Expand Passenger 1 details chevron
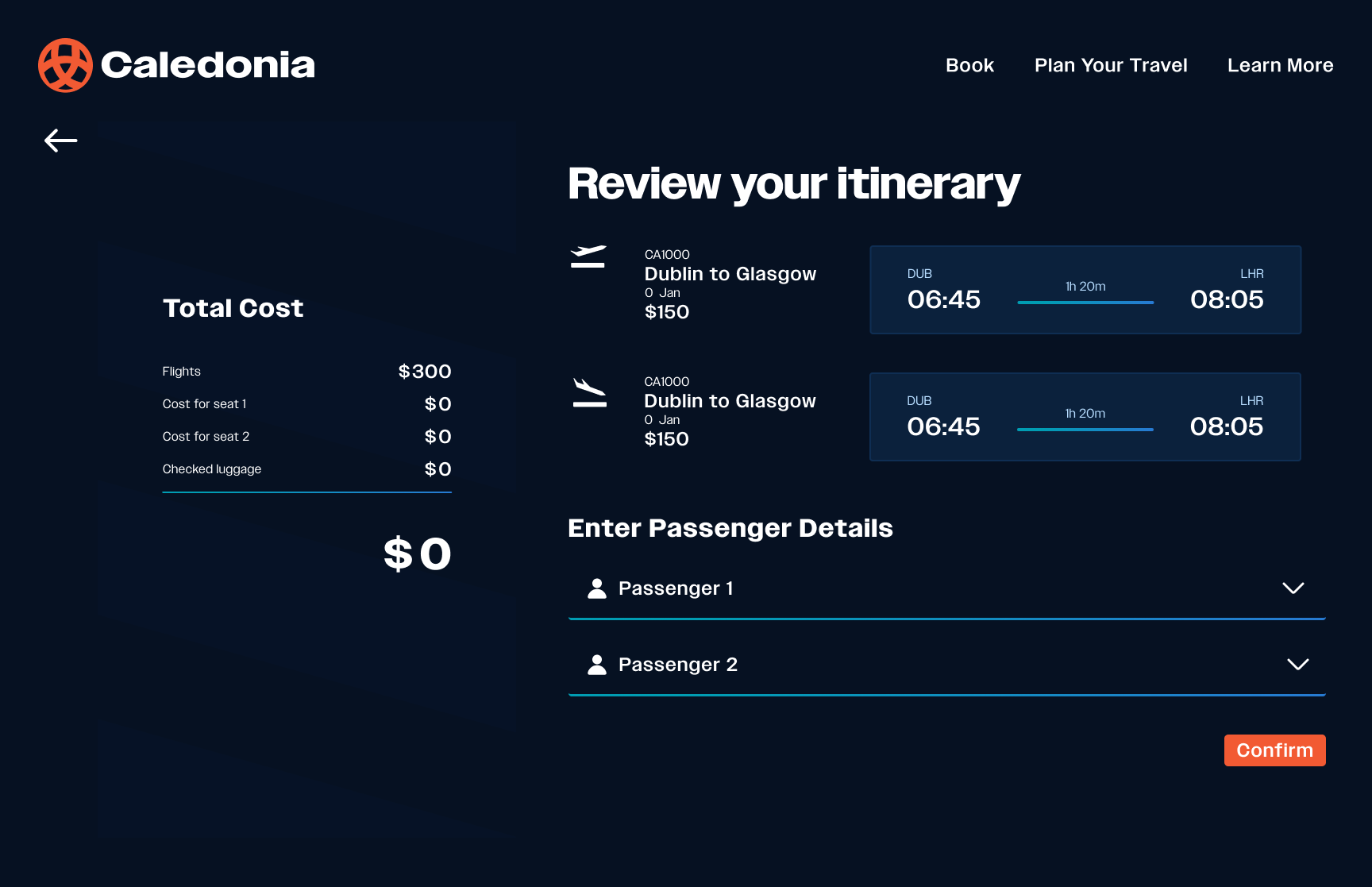This screenshot has width=1372, height=887. tap(1293, 588)
